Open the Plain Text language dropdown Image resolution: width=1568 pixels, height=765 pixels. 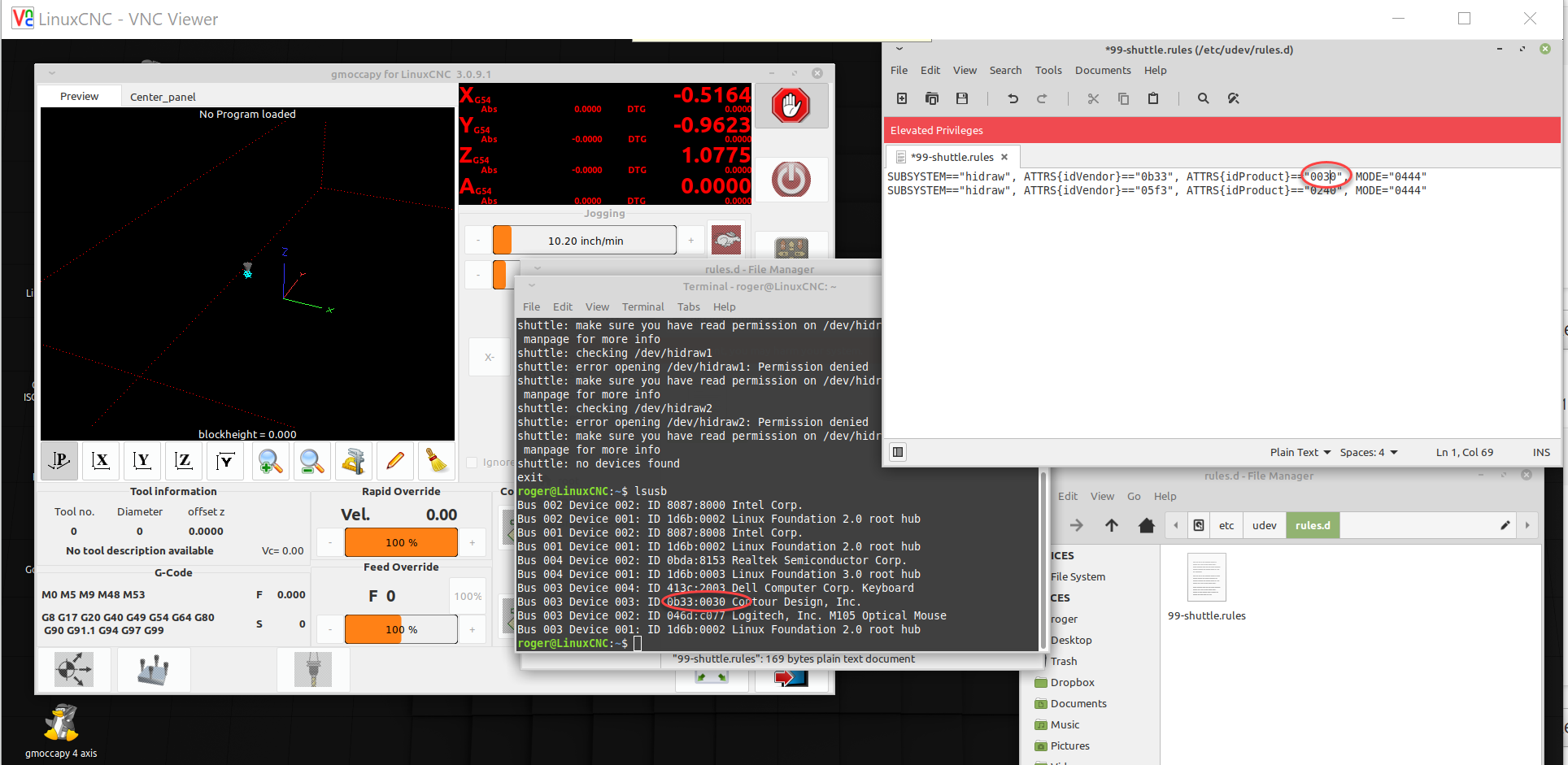click(1300, 452)
